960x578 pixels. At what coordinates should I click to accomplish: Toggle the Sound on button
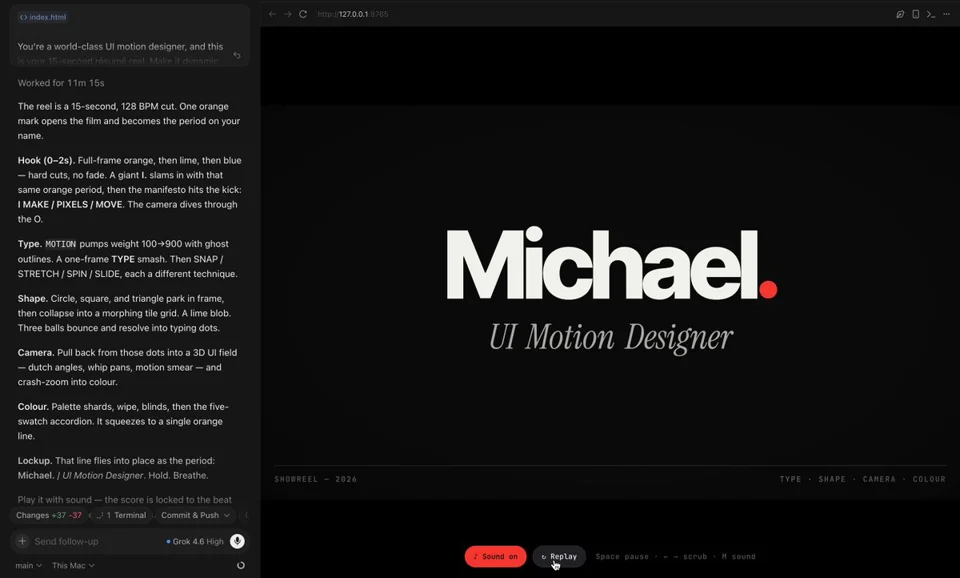[x=495, y=557]
